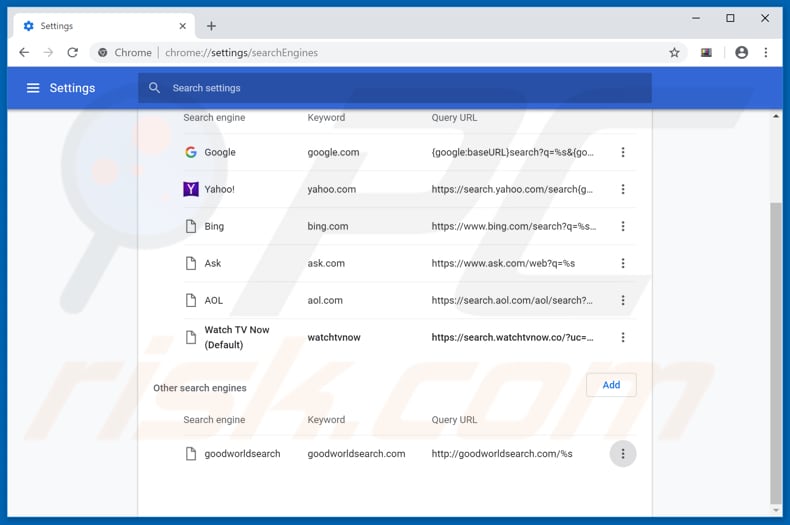Add a new search engine

coord(611,385)
